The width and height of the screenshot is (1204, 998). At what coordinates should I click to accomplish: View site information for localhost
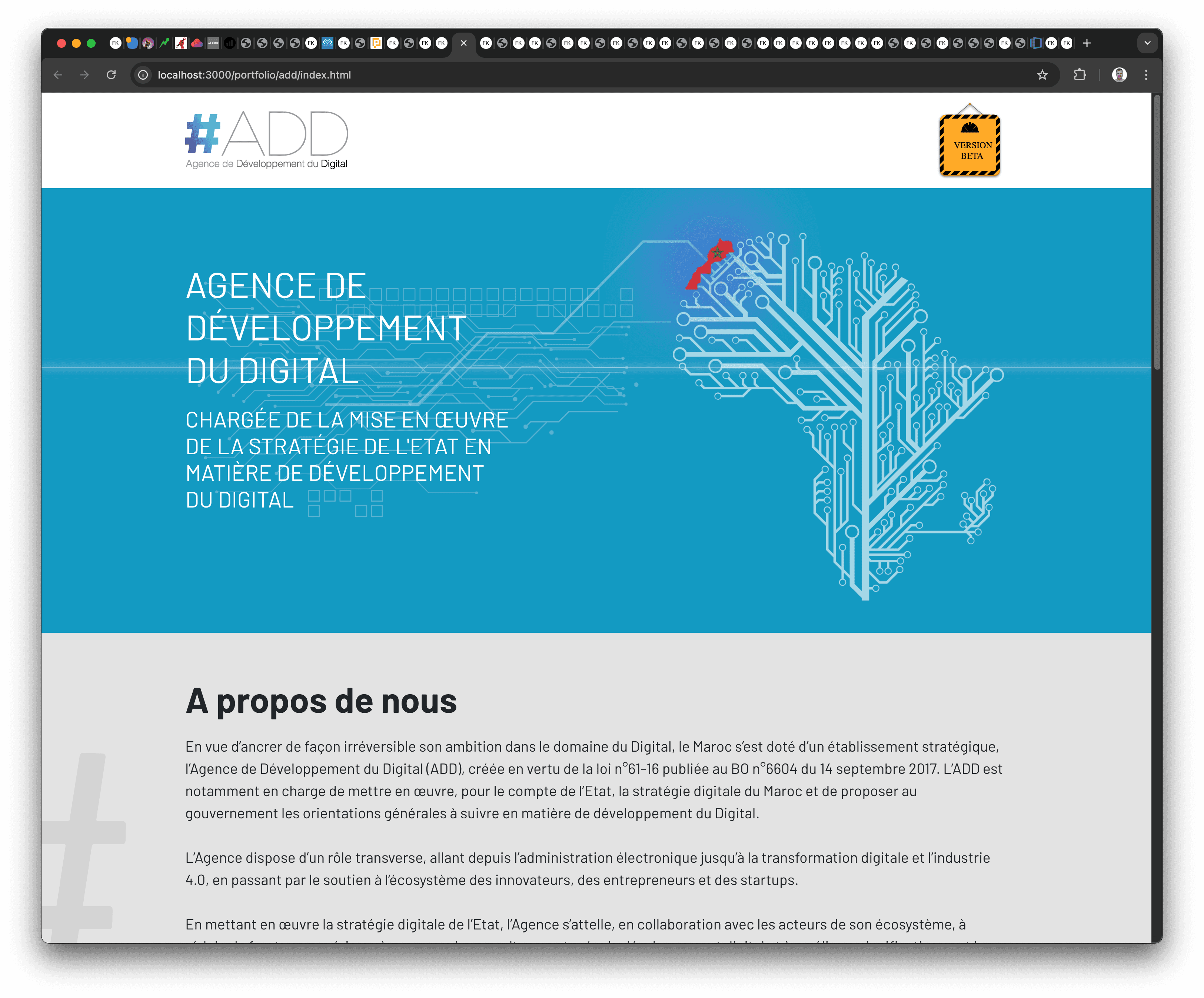pos(143,75)
